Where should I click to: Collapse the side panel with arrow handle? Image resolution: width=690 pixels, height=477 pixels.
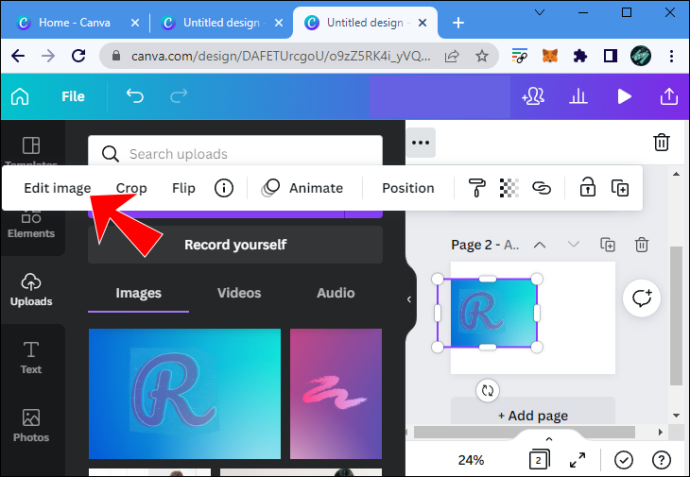pos(409,299)
